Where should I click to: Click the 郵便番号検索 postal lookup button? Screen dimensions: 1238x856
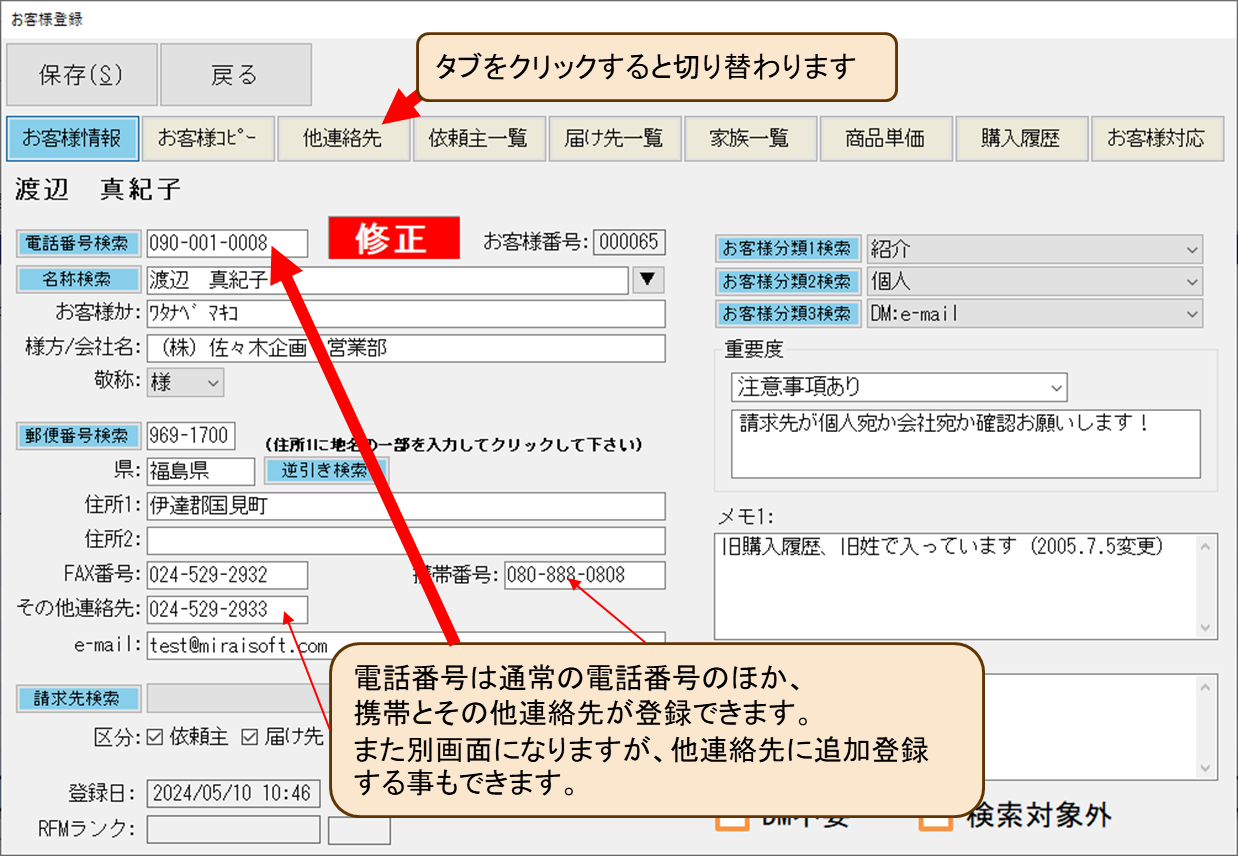pos(78,436)
